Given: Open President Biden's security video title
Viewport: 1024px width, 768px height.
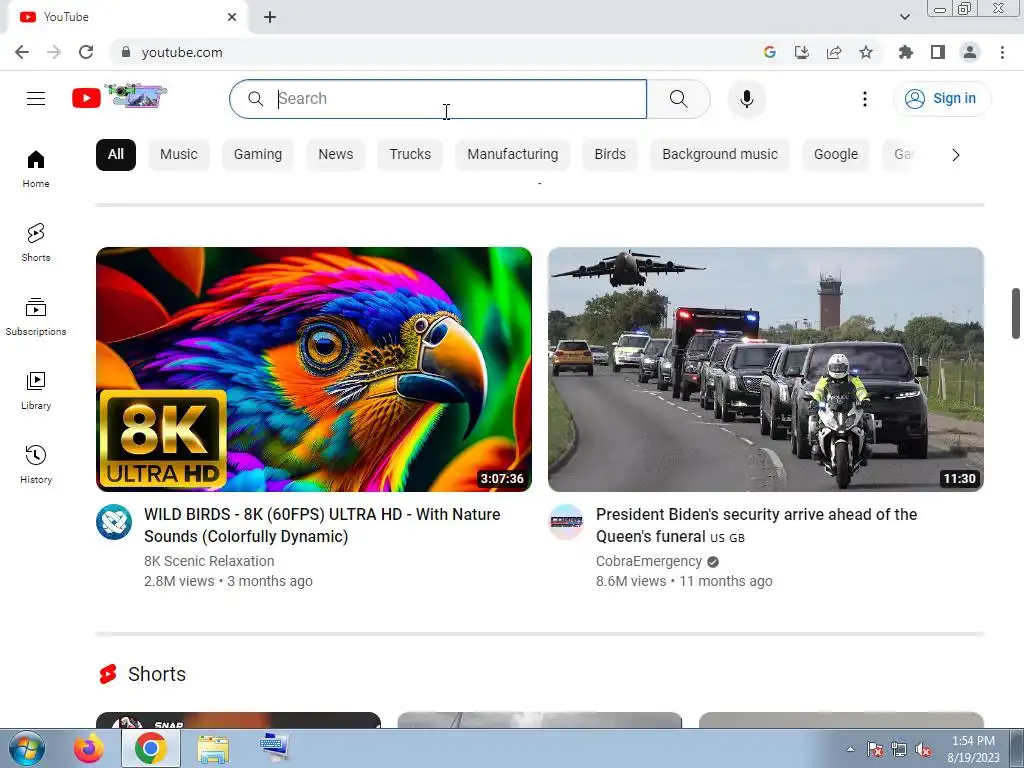Looking at the screenshot, I should point(756,525).
